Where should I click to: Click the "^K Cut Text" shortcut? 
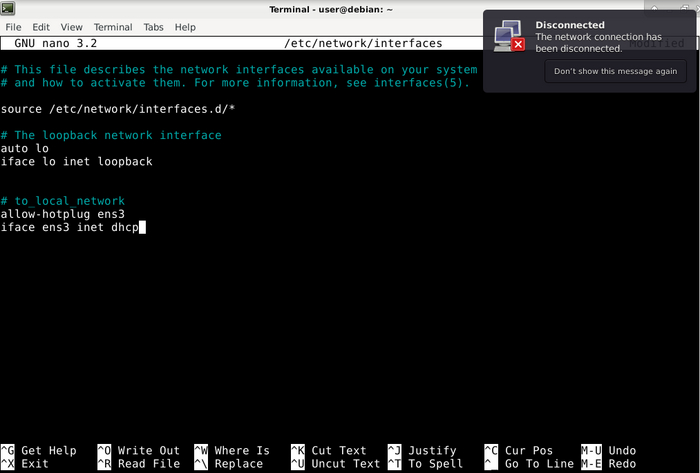(329, 450)
